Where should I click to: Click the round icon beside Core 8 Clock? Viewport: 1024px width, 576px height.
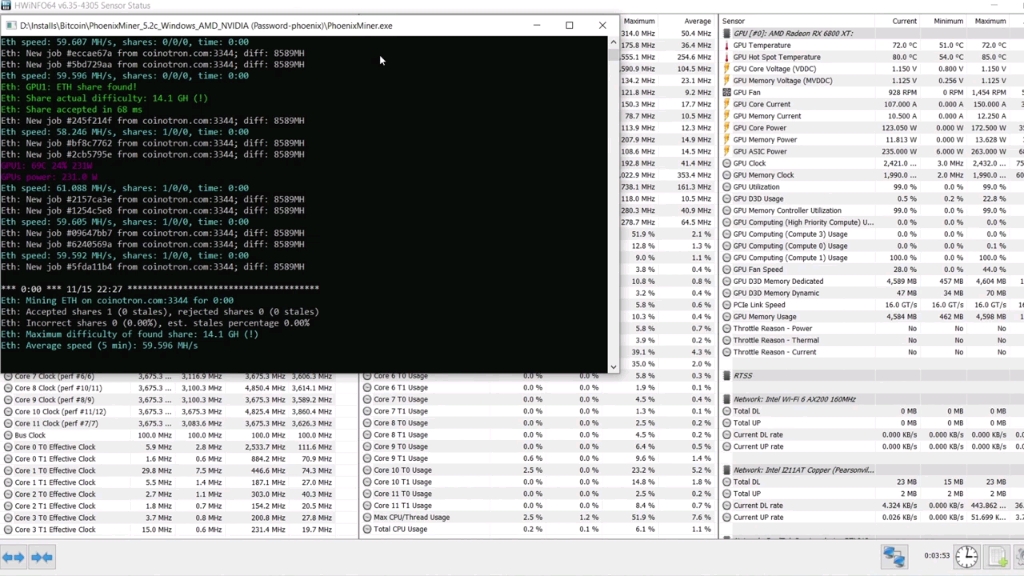click(8, 388)
